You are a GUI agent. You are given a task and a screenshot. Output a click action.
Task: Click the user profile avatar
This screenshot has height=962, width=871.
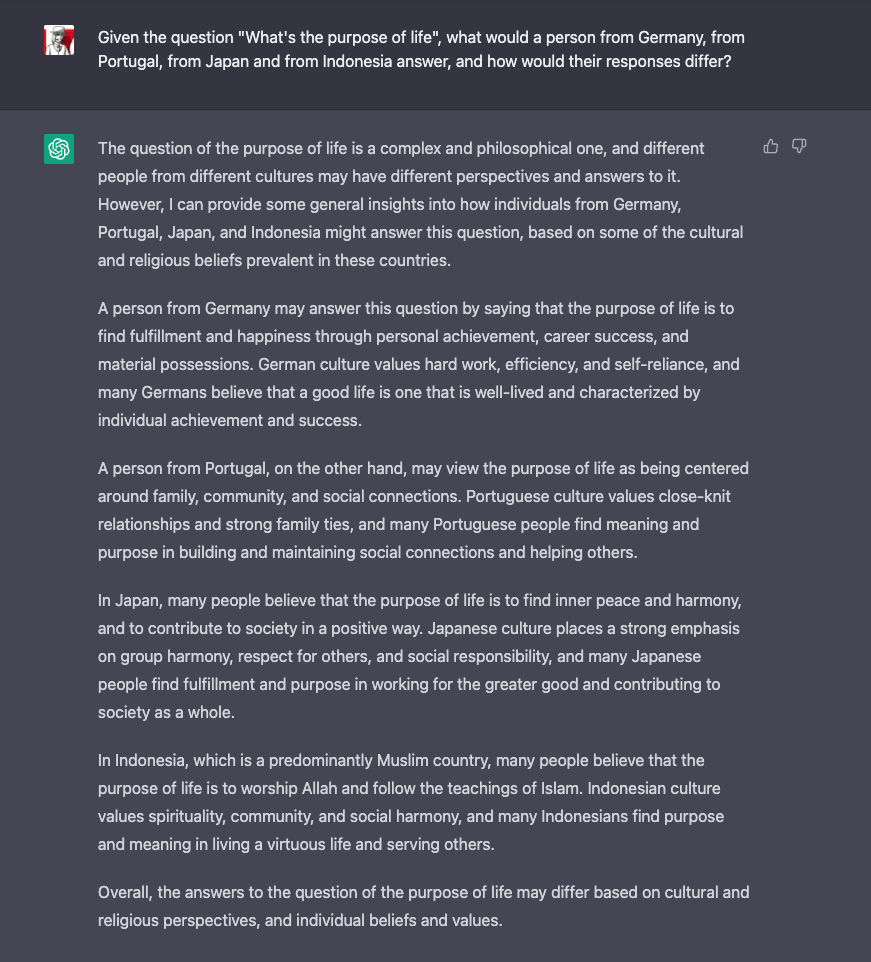[59, 40]
